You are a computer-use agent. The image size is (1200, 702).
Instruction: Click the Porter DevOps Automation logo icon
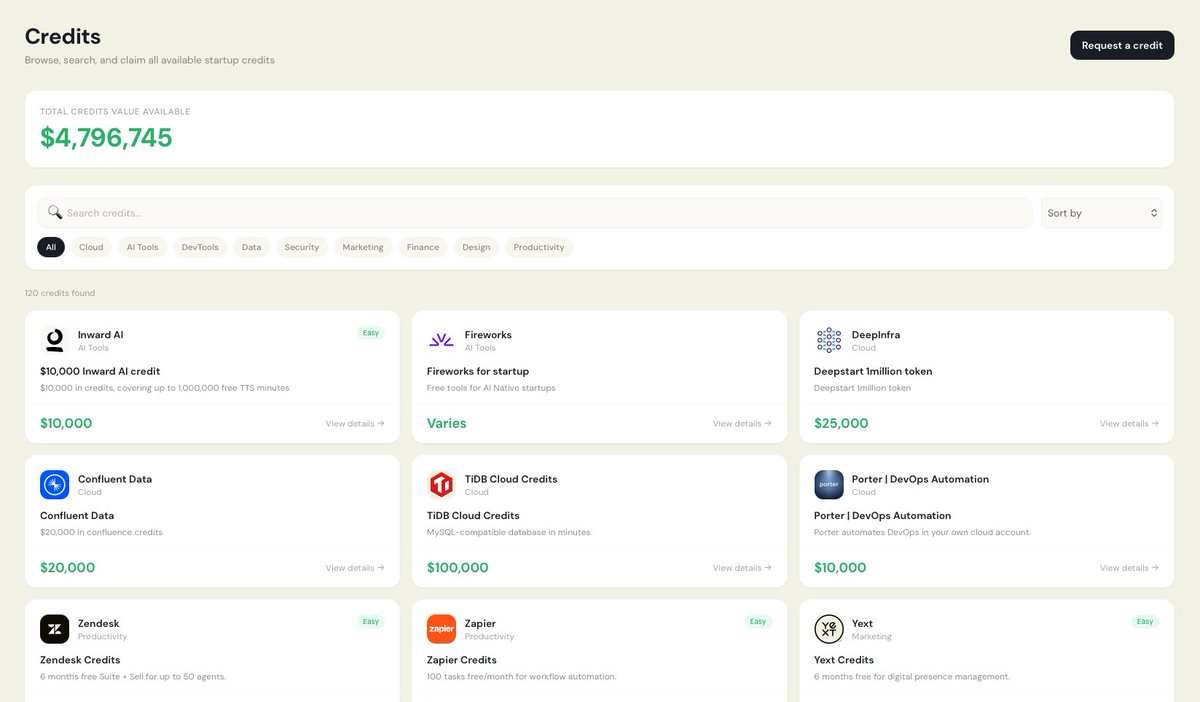click(x=829, y=485)
